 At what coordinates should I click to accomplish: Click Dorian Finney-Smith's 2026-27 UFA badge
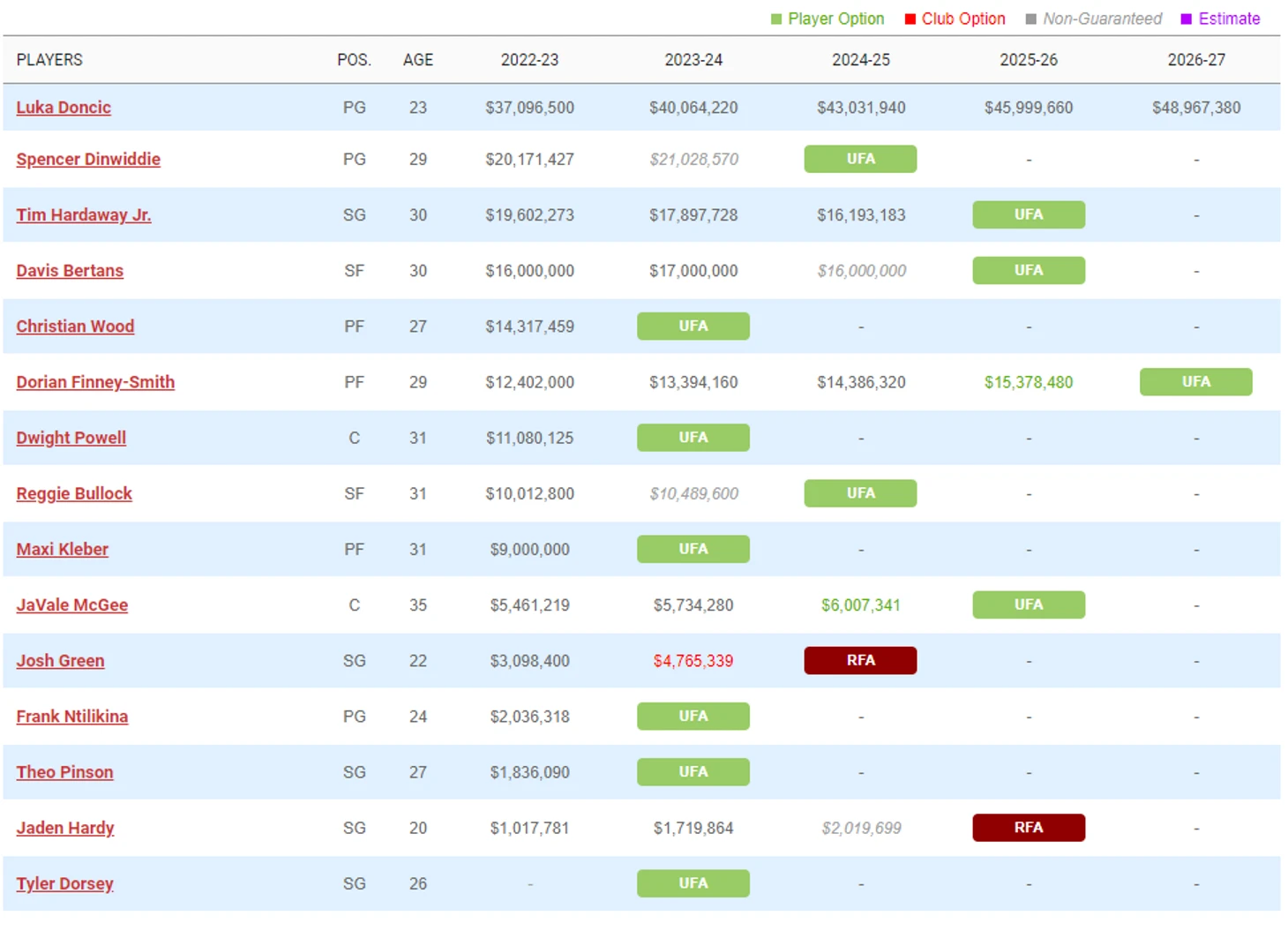coord(1196,381)
